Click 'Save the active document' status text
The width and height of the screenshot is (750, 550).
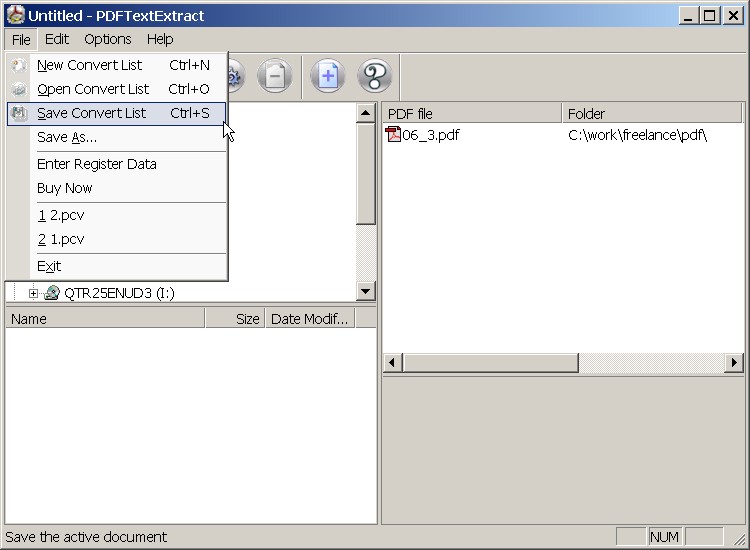pyautogui.click(x=86, y=537)
